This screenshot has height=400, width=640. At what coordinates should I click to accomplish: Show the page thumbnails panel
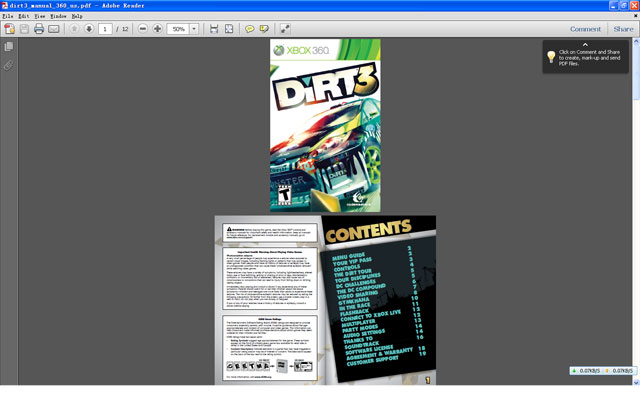(x=9, y=47)
